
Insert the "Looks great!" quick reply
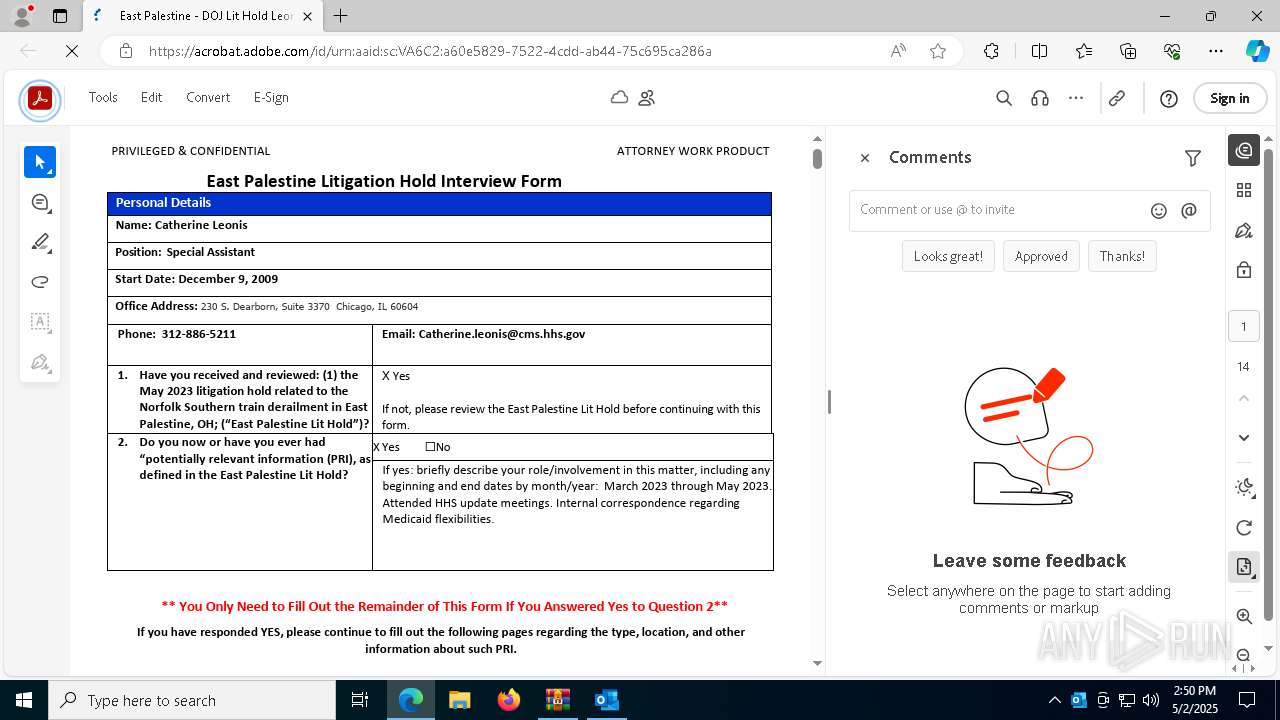pos(948,256)
